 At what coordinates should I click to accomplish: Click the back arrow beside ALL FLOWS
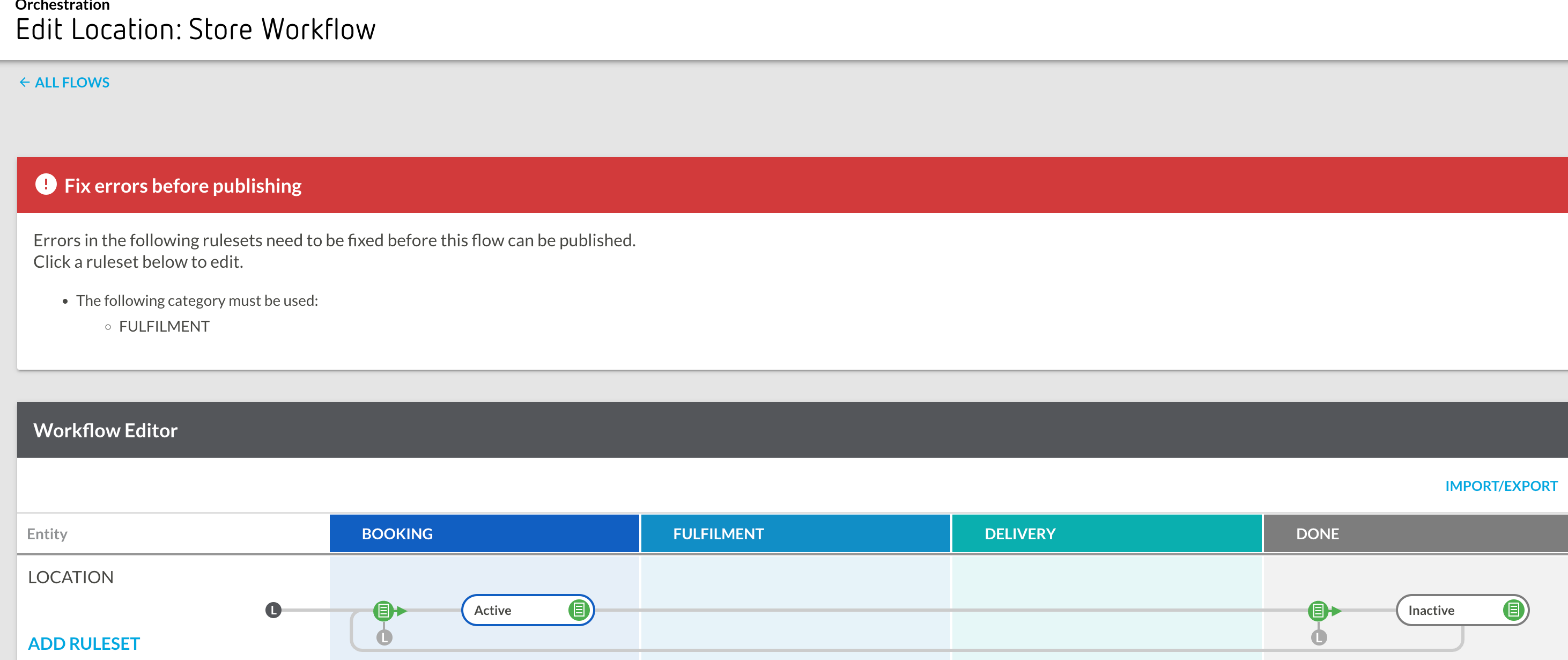point(24,82)
